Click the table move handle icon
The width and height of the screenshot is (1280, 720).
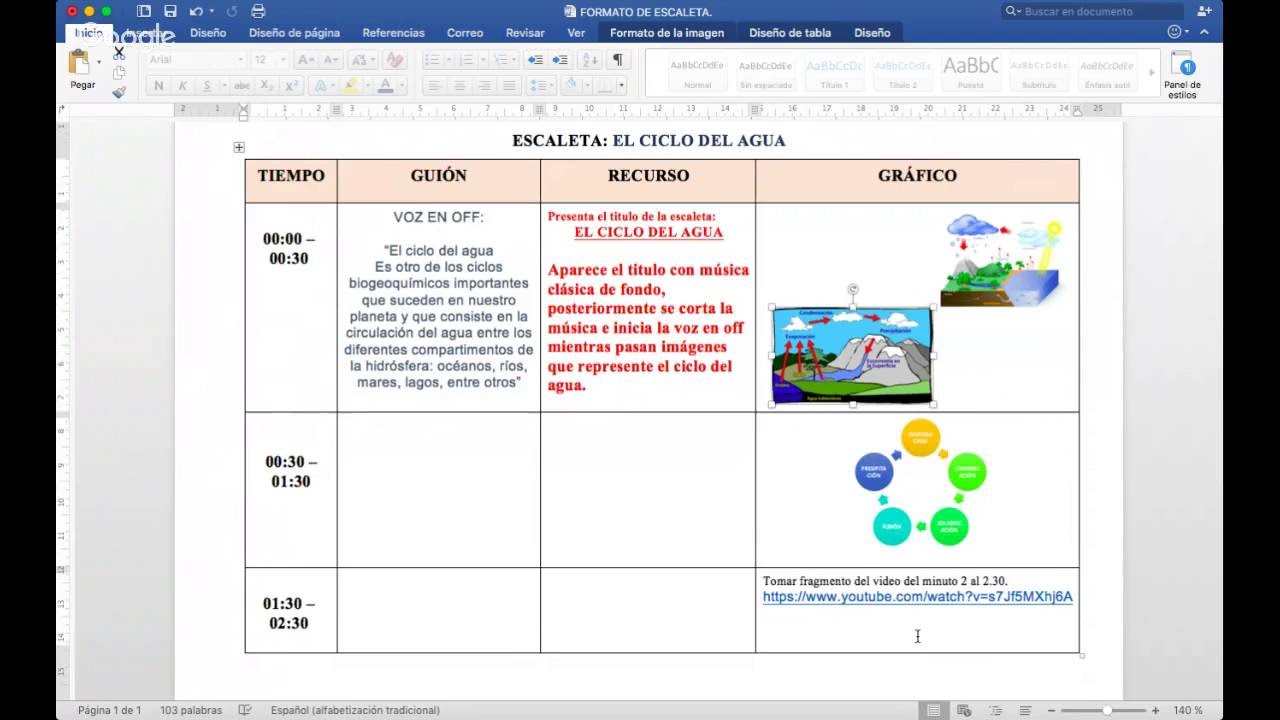point(239,147)
